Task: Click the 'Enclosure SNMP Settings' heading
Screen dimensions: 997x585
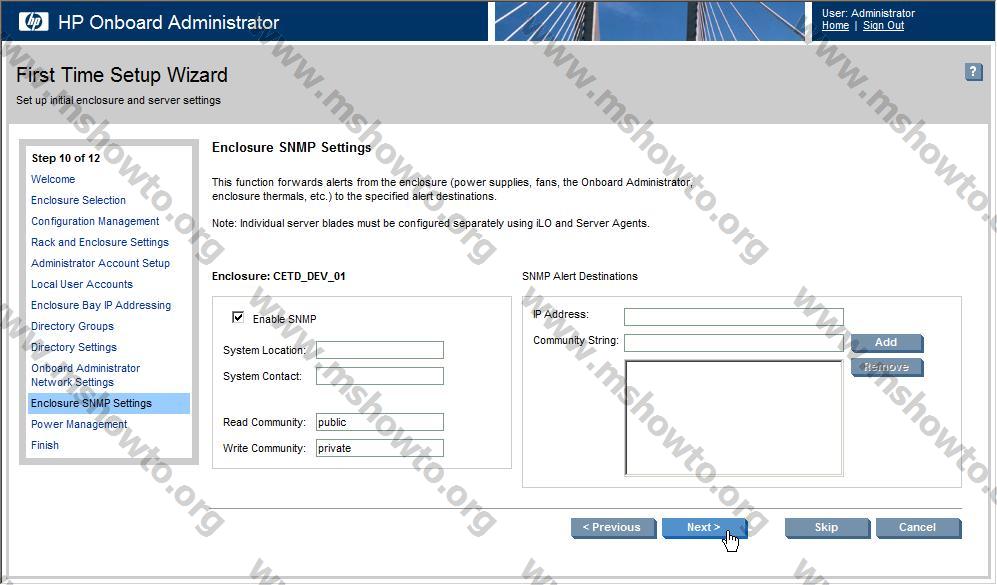Action: pyautogui.click(x=291, y=148)
